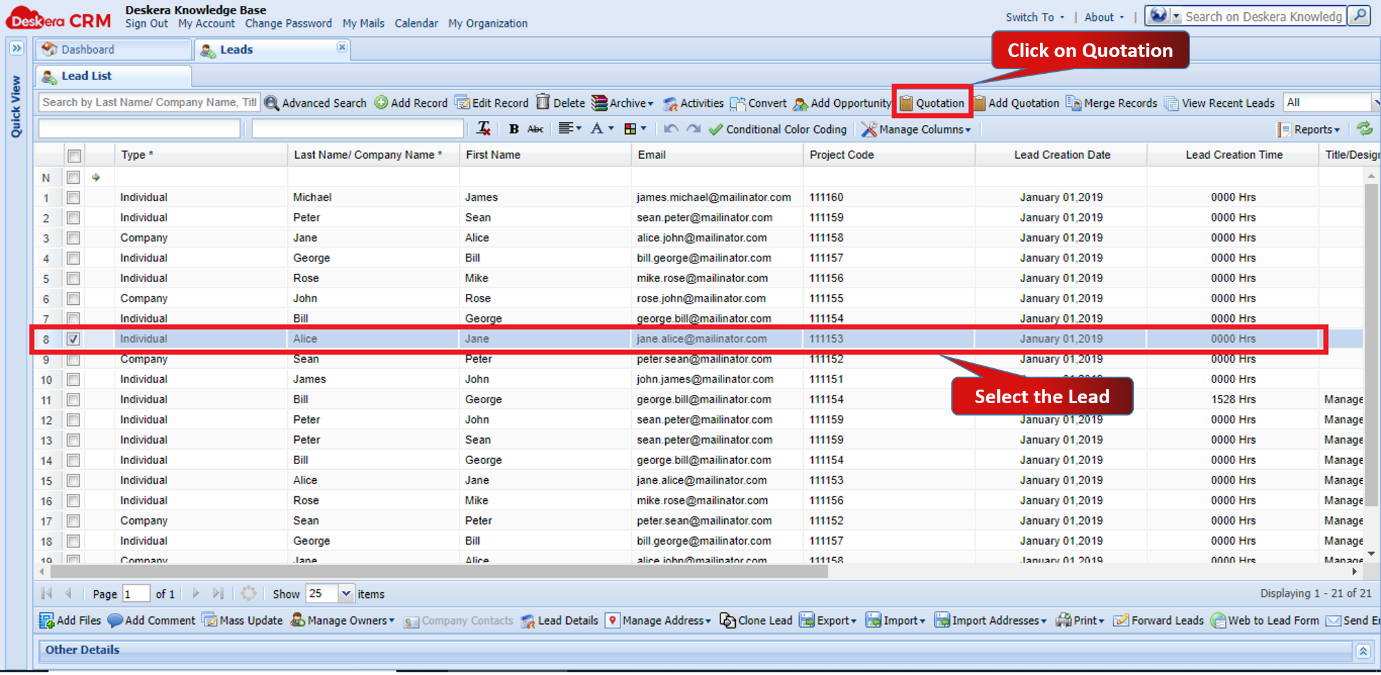Click the Sign Out link

pos(146,24)
